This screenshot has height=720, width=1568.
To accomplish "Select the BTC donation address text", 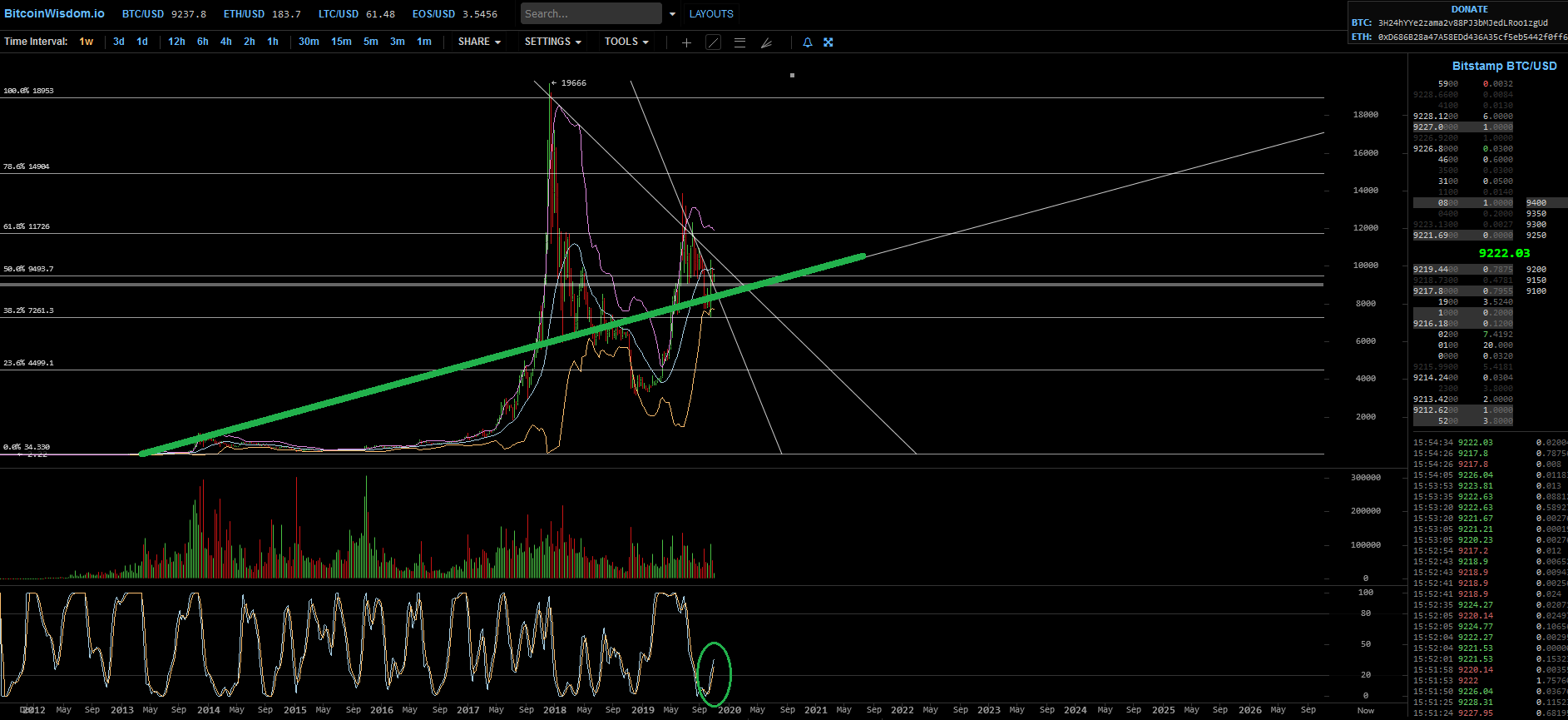I will [x=1463, y=23].
